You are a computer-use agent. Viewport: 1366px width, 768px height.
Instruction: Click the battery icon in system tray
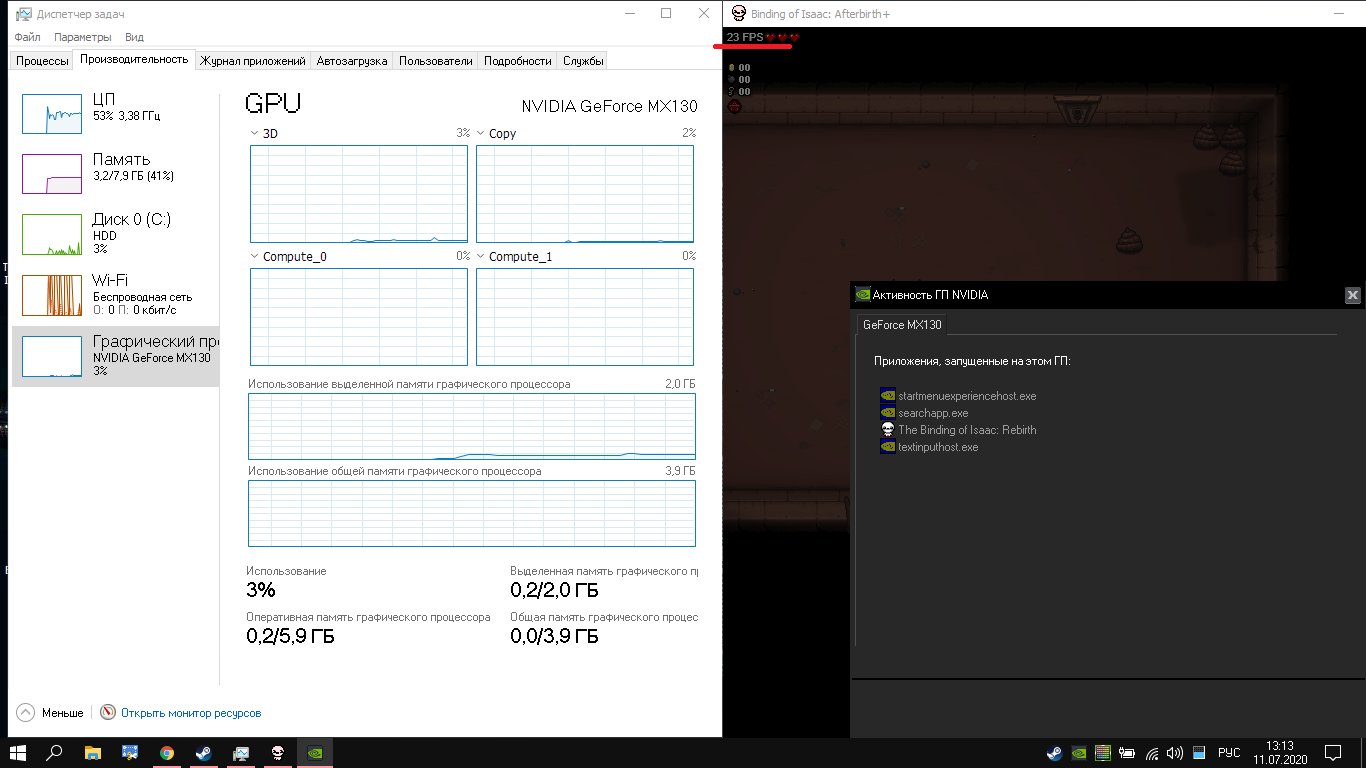1127,753
